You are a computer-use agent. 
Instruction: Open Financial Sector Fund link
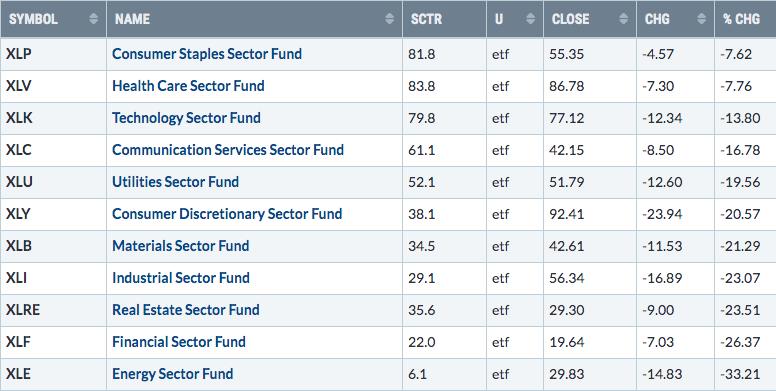pyautogui.click(x=179, y=342)
